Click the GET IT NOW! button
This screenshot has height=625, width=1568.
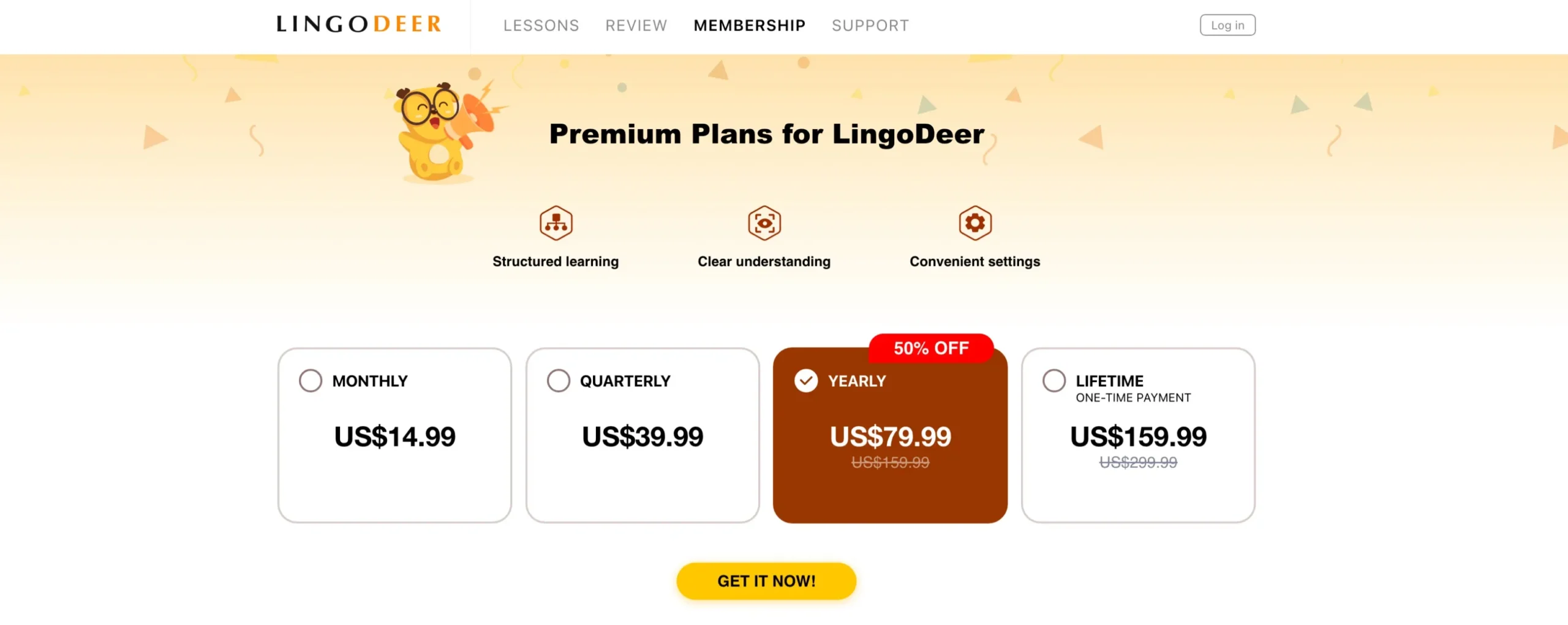pos(766,581)
